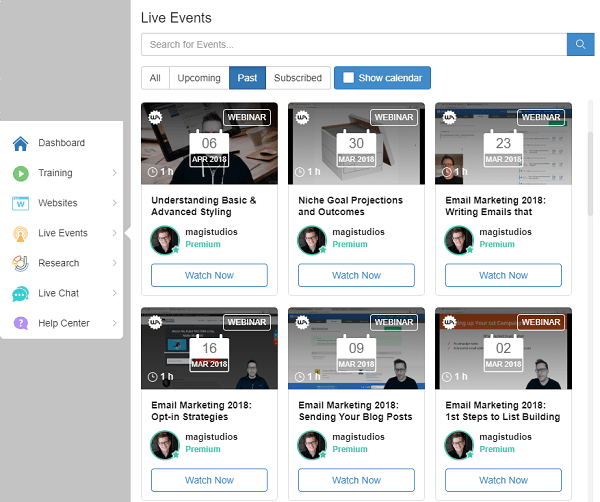Image resolution: width=600 pixels, height=502 pixels.
Task: Watch Now for Niche Goal Projections
Action: tap(356, 275)
